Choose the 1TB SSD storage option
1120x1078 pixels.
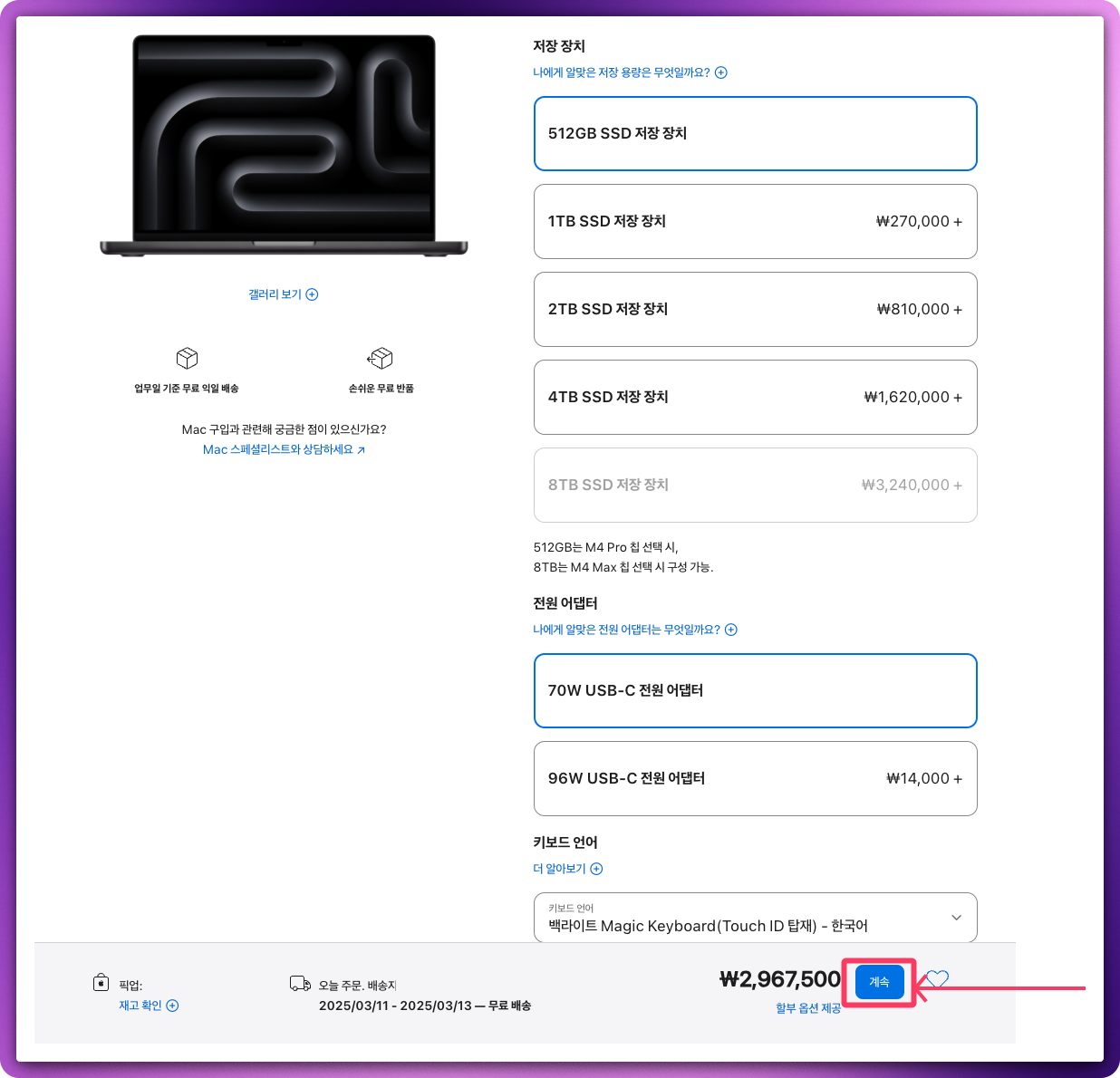point(756,221)
